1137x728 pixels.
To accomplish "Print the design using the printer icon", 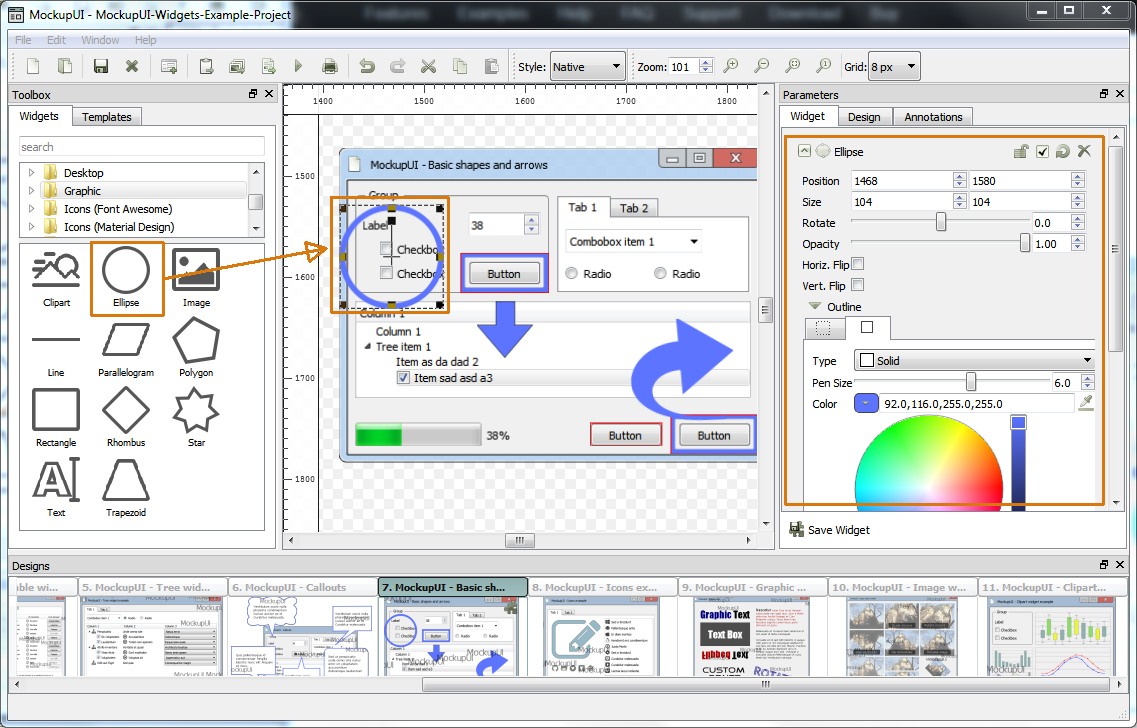I will [330, 67].
